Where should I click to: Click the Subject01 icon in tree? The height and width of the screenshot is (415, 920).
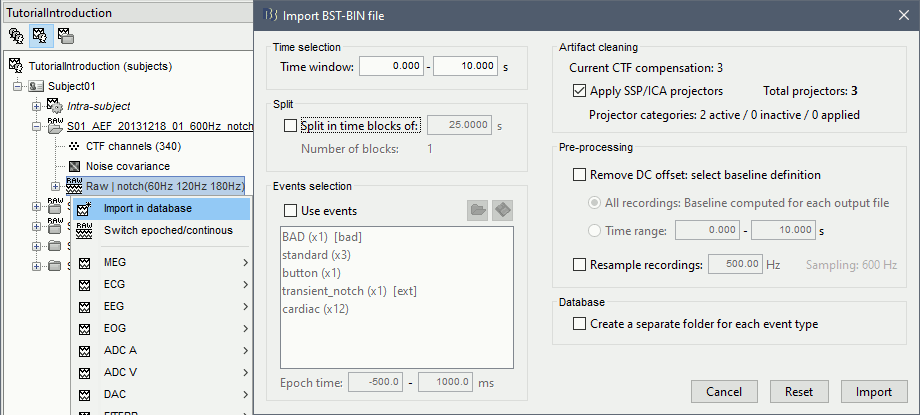pyautogui.click(x=35, y=86)
